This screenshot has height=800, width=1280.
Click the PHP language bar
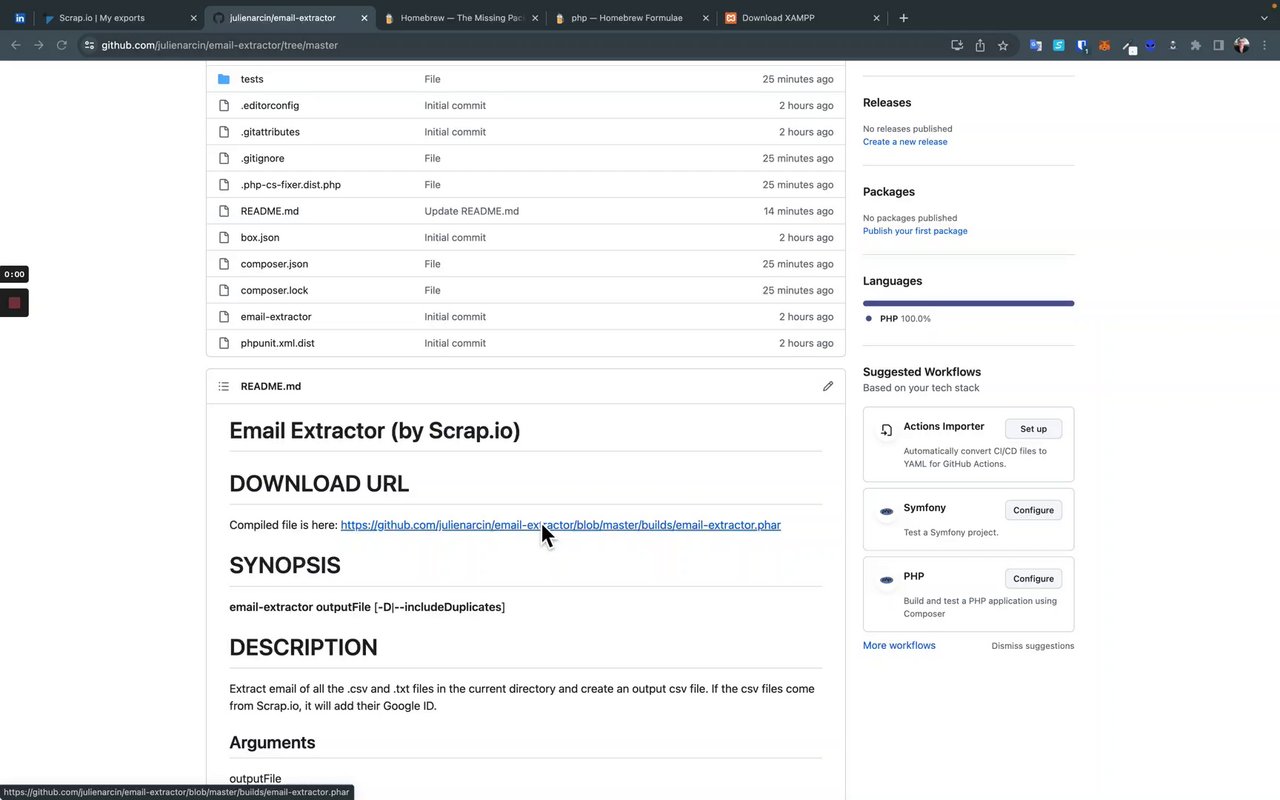(968, 303)
